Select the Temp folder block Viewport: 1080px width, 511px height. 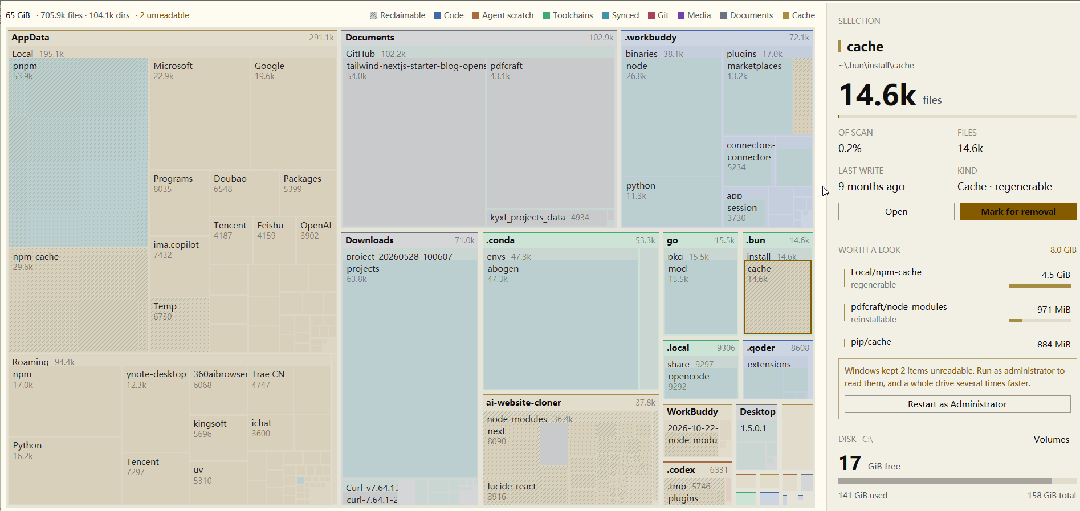click(180, 325)
